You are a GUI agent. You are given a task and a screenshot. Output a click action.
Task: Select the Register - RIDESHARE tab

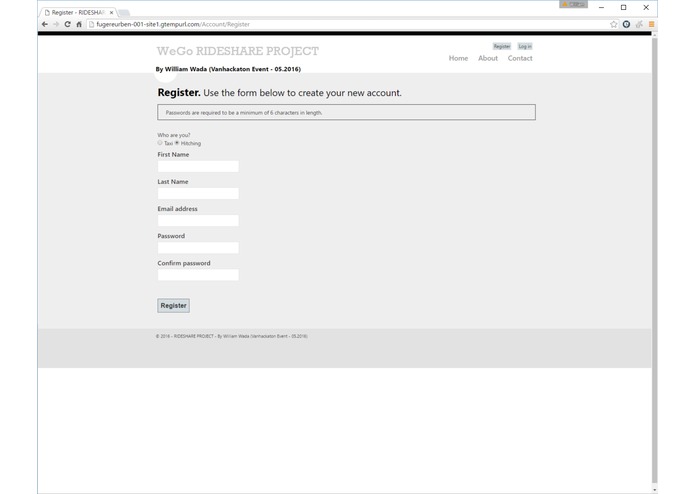point(78,12)
